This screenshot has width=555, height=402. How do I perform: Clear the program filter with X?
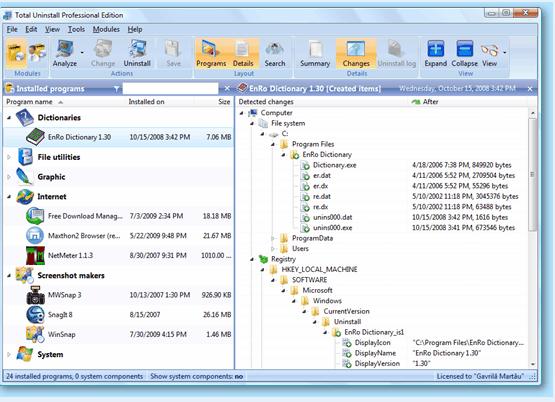coord(227,88)
